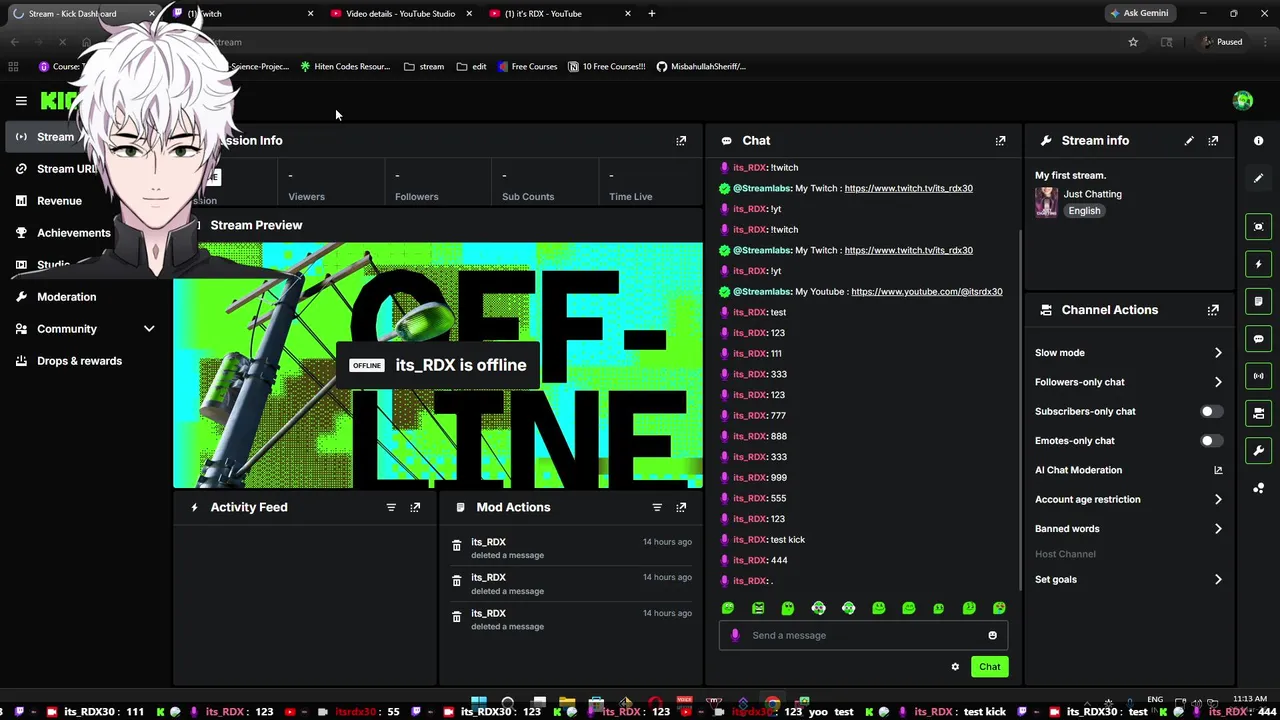Click the offline Stream Preview image

[438, 365]
